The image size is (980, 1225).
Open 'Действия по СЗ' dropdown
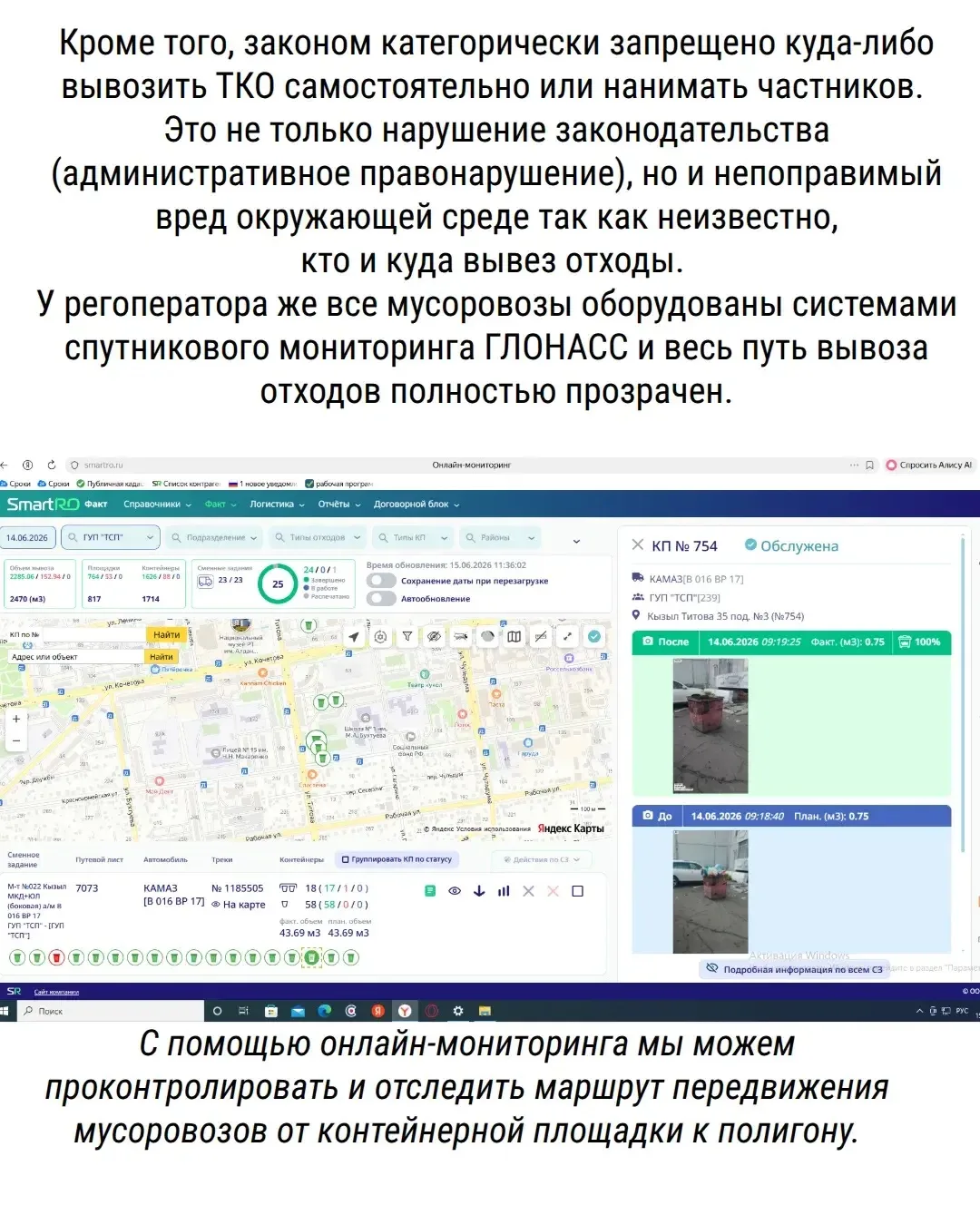[x=542, y=859]
